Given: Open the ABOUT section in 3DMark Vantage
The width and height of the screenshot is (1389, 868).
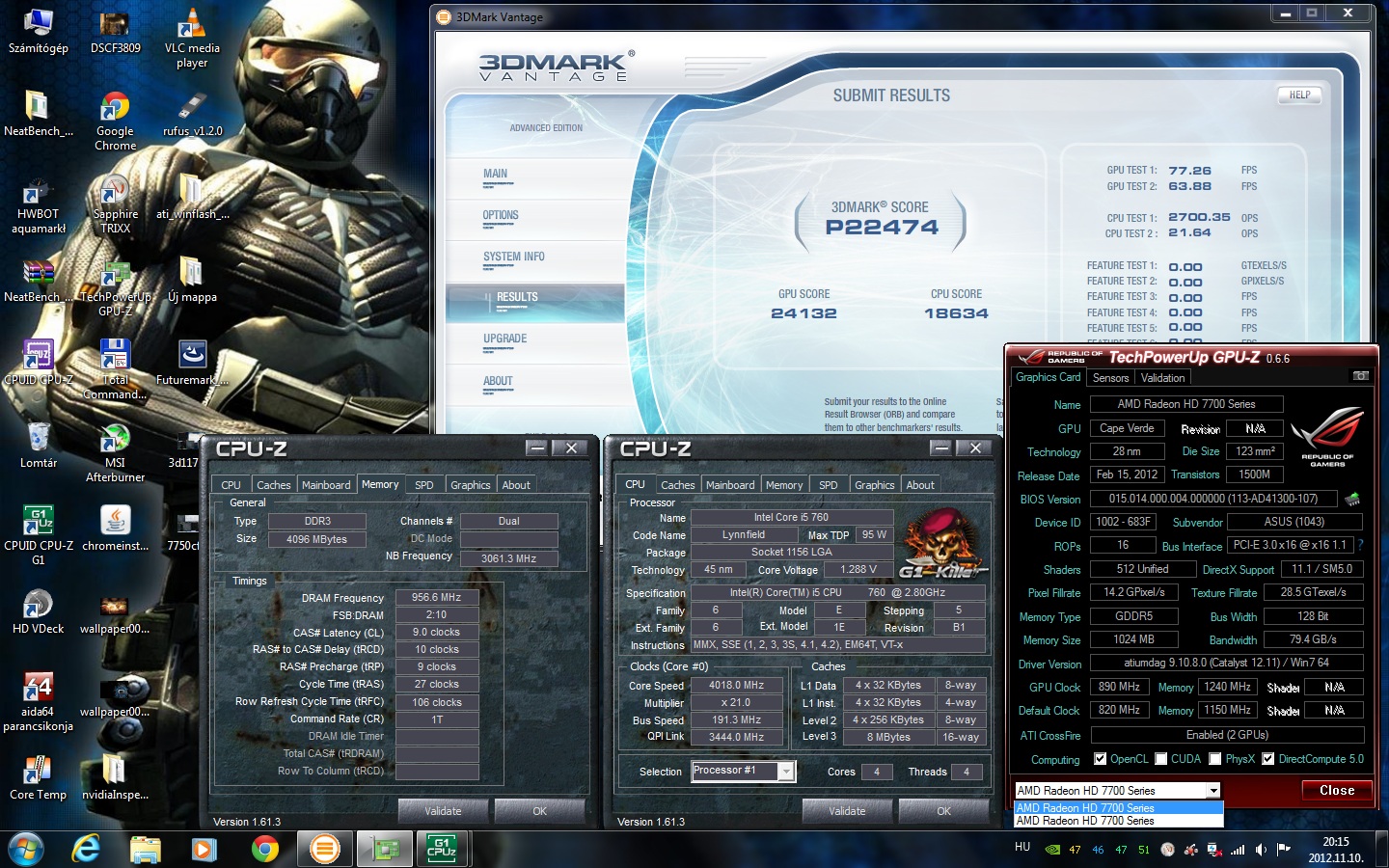Looking at the screenshot, I should point(498,381).
